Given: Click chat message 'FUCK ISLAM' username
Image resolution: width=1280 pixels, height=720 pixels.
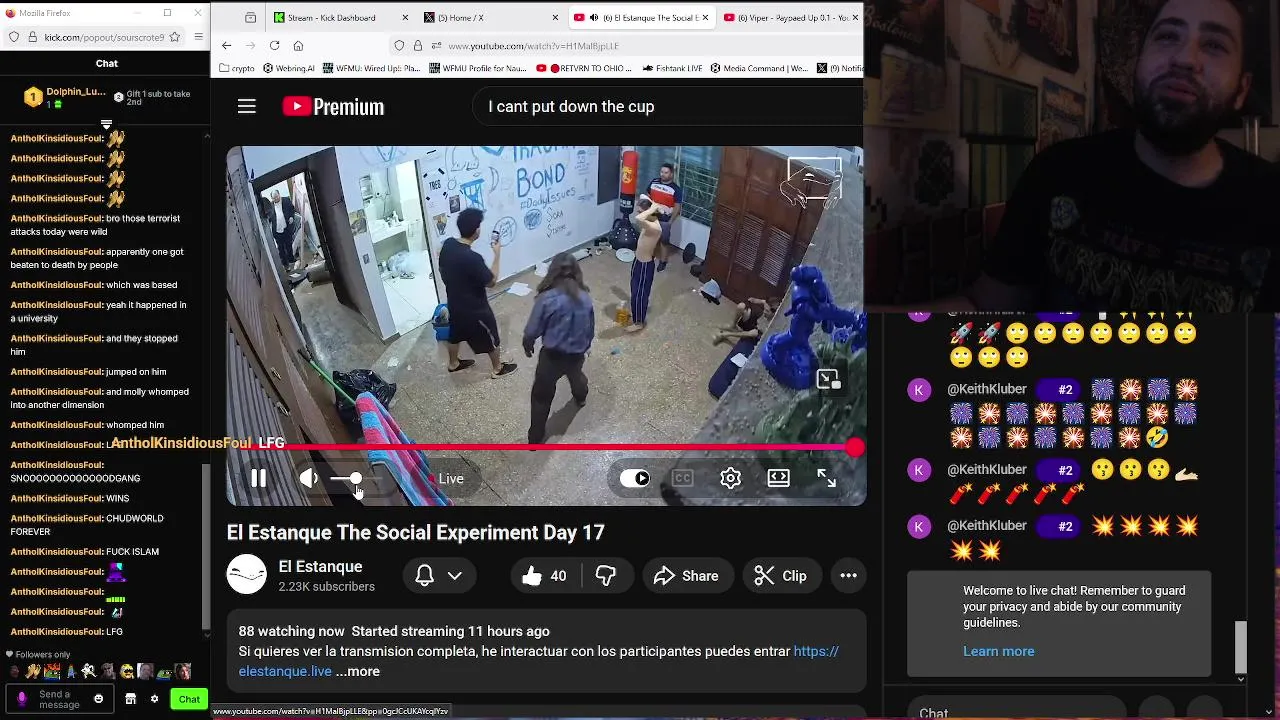Looking at the screenshot, I should pos(57,552).
